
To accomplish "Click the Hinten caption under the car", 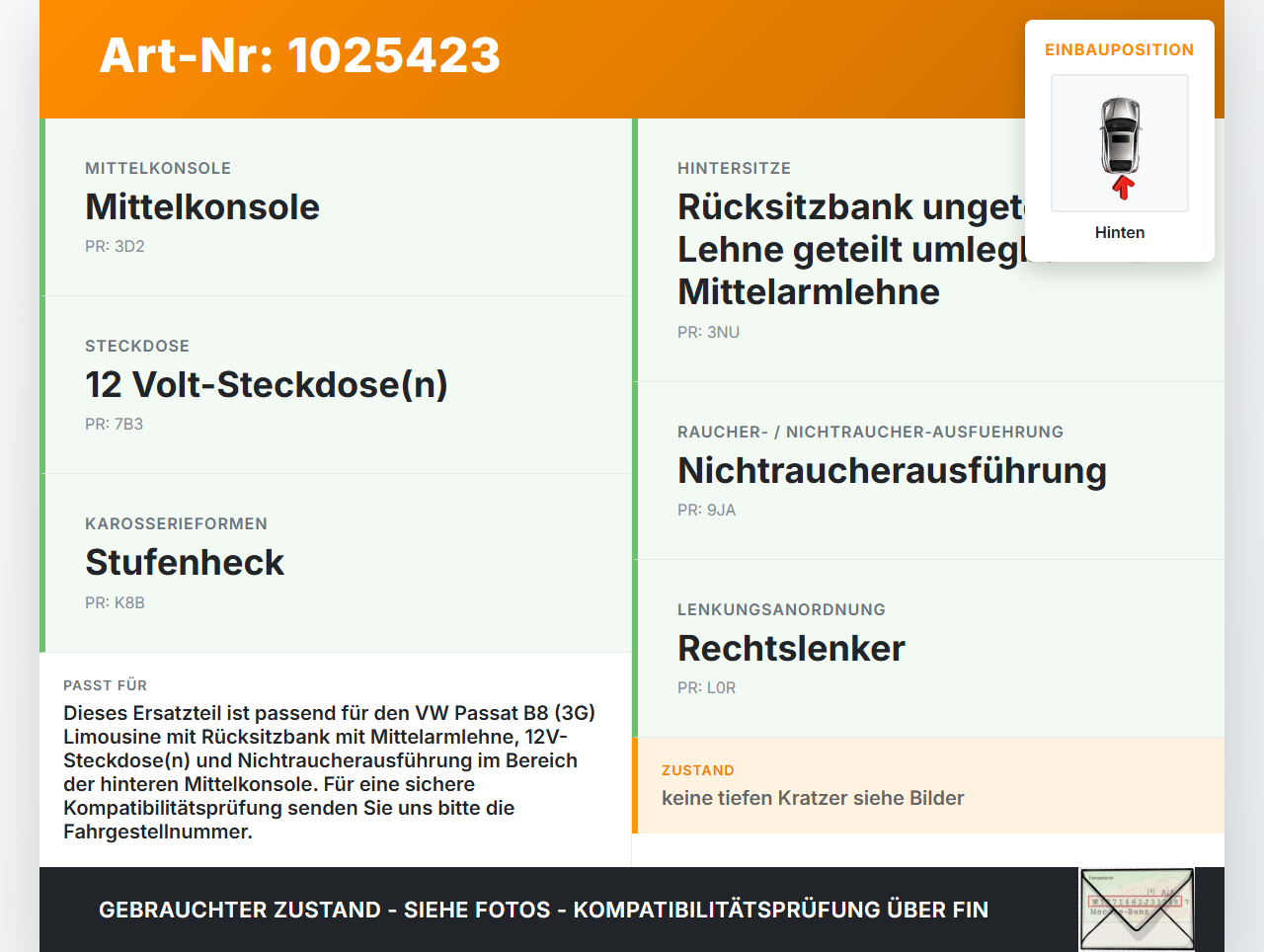I will tap(1120, 232).
